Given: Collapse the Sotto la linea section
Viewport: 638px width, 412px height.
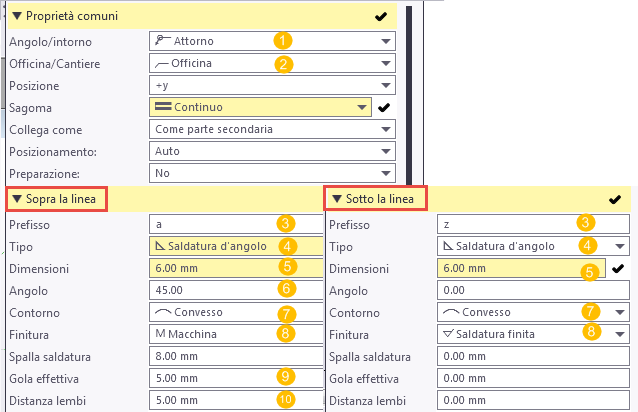Looking at the screenshot, I should pyautogui.click(x=336, y=199).
